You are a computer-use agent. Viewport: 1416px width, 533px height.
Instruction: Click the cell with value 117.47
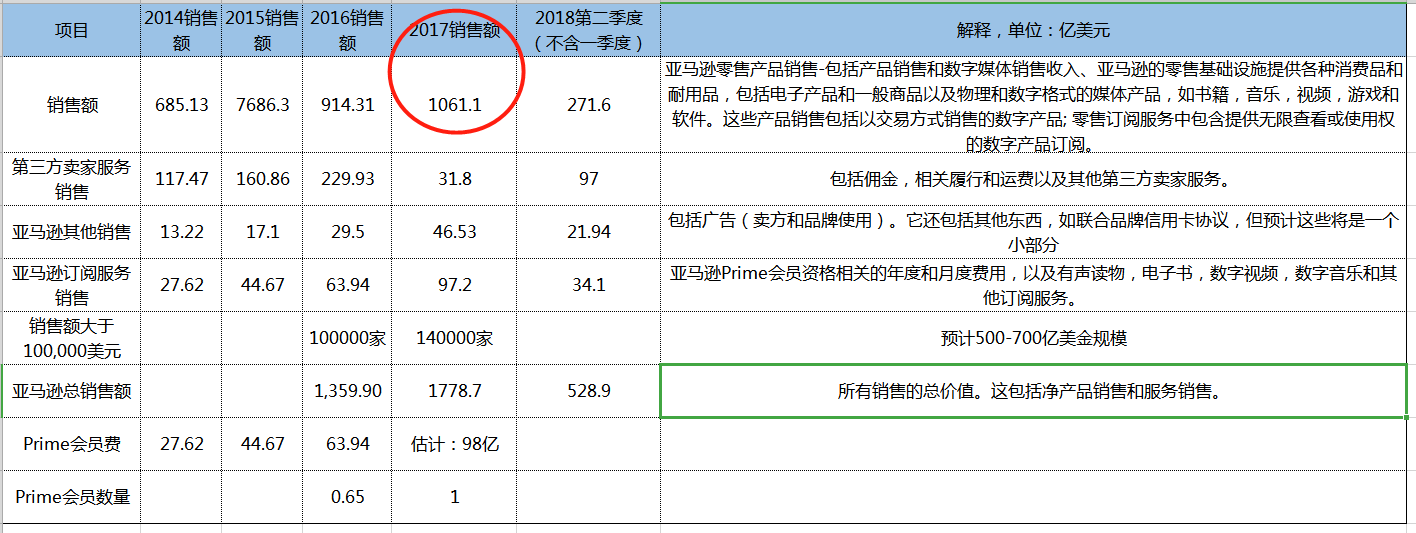coord(181,179)
